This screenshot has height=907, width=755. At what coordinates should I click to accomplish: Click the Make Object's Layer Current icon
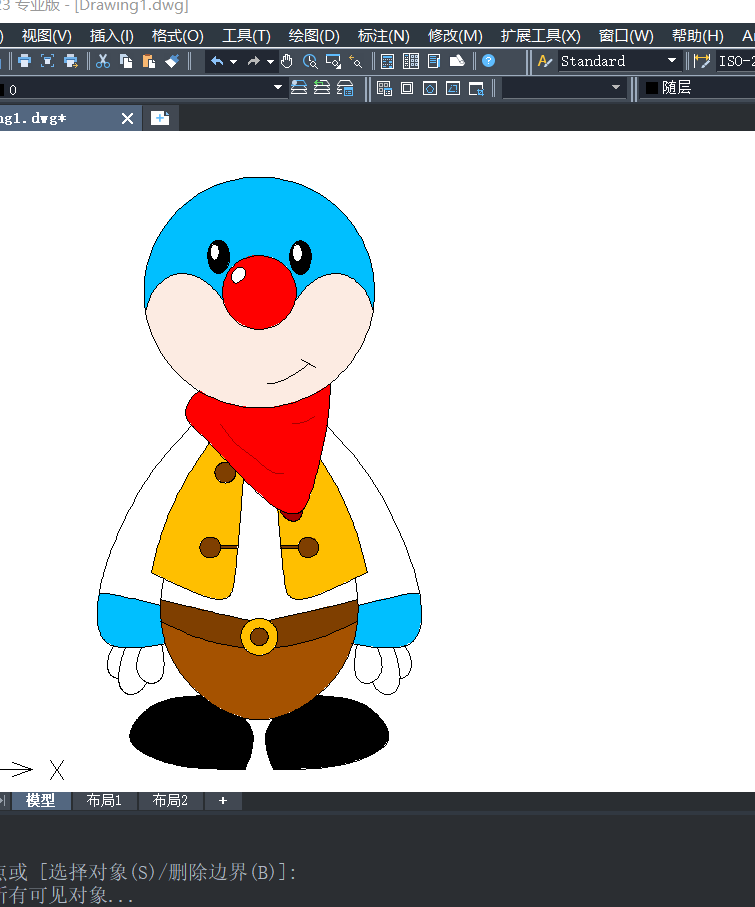click(x=299, y=88)
